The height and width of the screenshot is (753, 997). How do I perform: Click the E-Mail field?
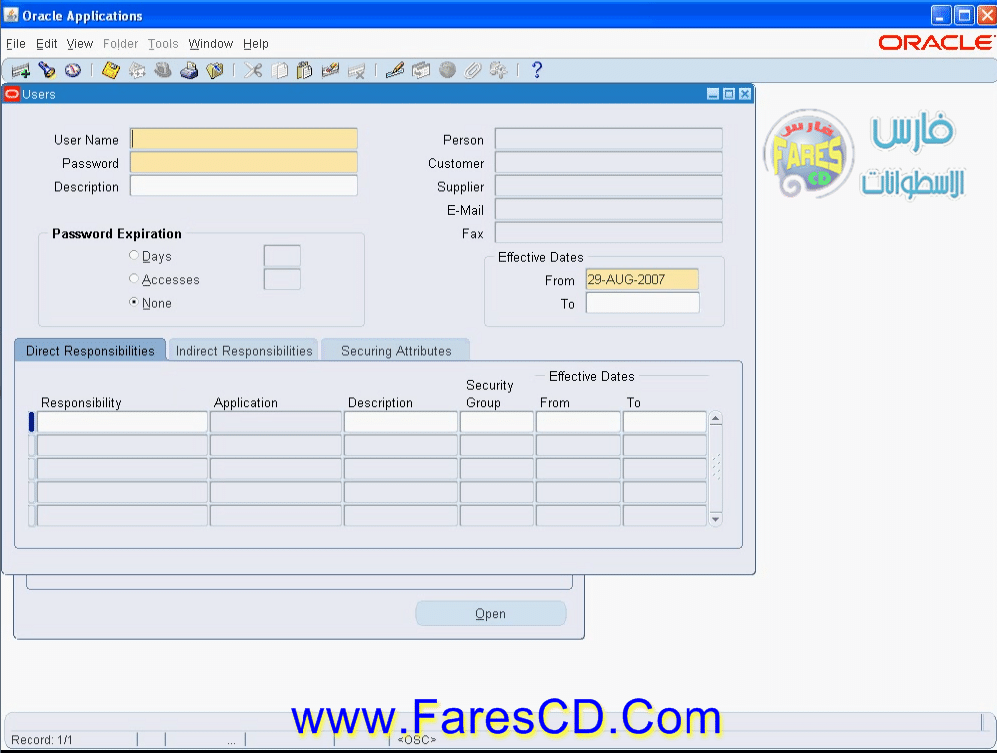(x=609, y=210)
